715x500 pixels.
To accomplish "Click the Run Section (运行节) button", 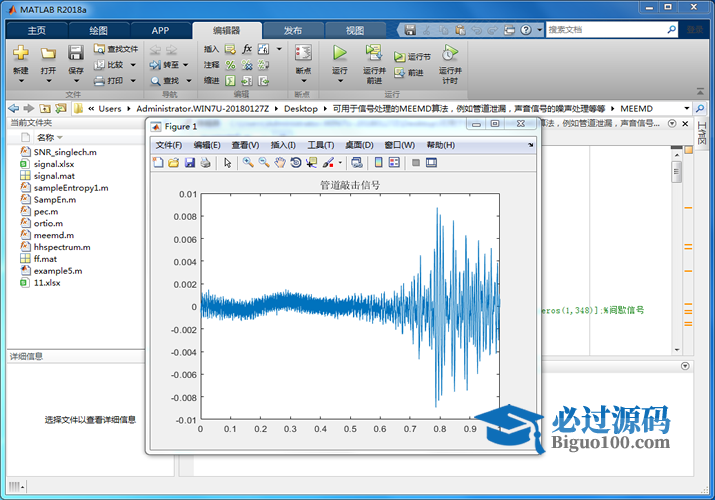I will (412, 57).
